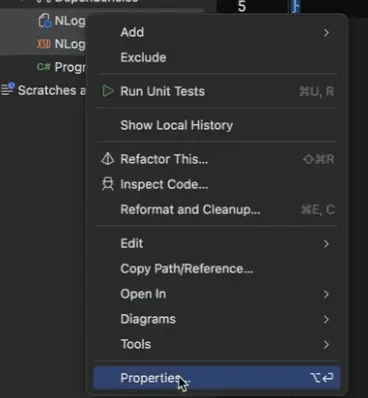Click the XSD file icon beside NLog
Image resolution: width=368 pixels, height=398 pixels.
44,44
